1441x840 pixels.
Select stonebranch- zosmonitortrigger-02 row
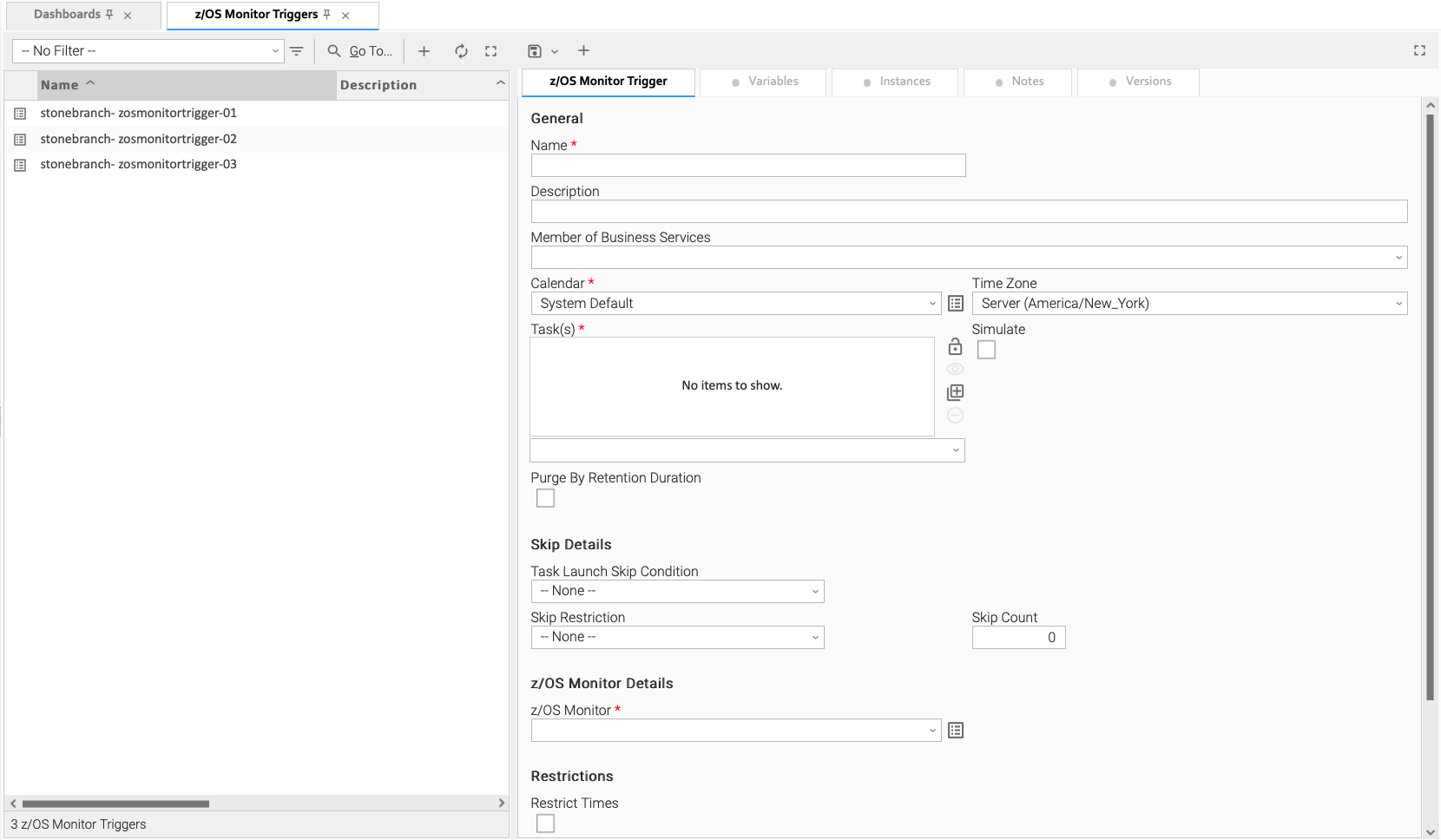(x=139, y=139)
